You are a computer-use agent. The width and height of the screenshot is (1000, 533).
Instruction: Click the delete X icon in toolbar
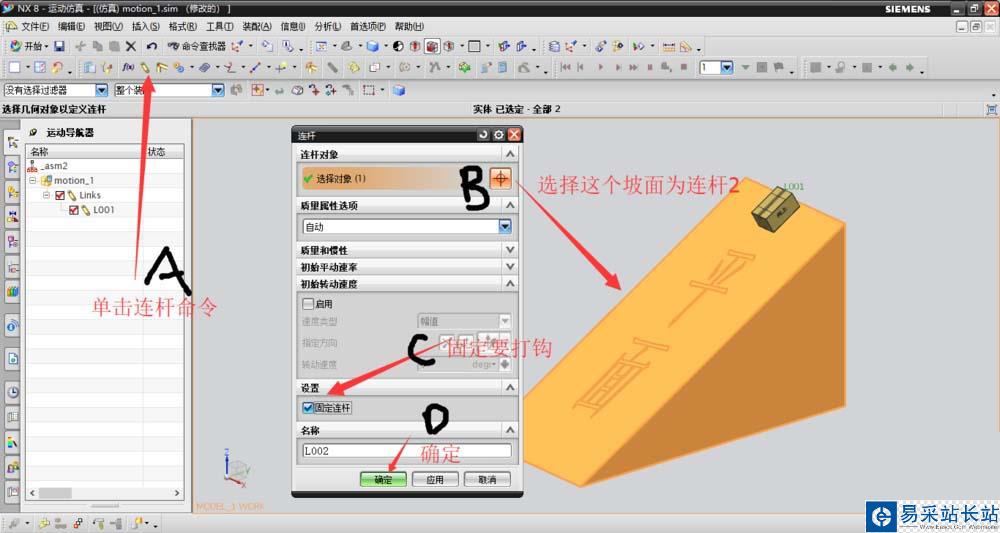(131, 46)
